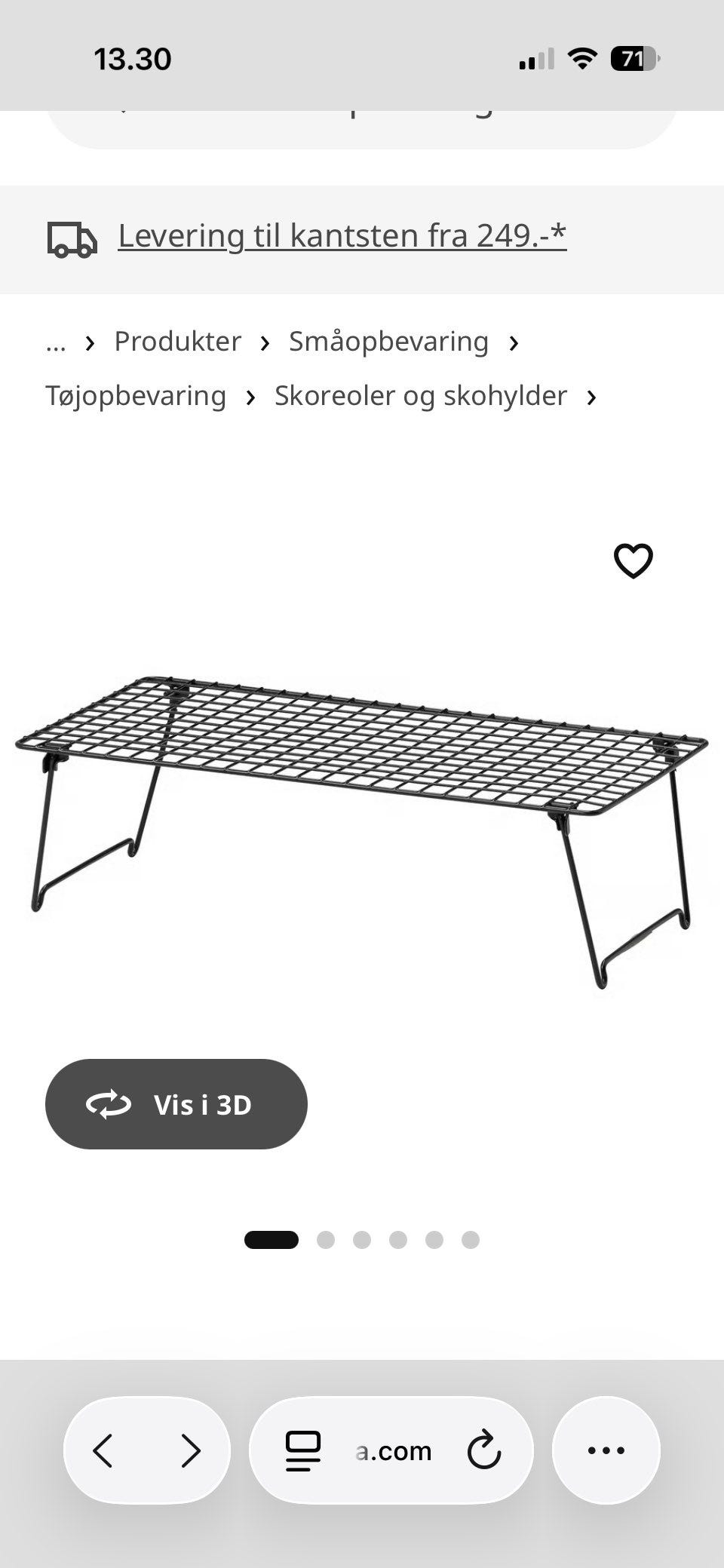Tap the rotate icon on Vis i 3D

point(109,1104)
